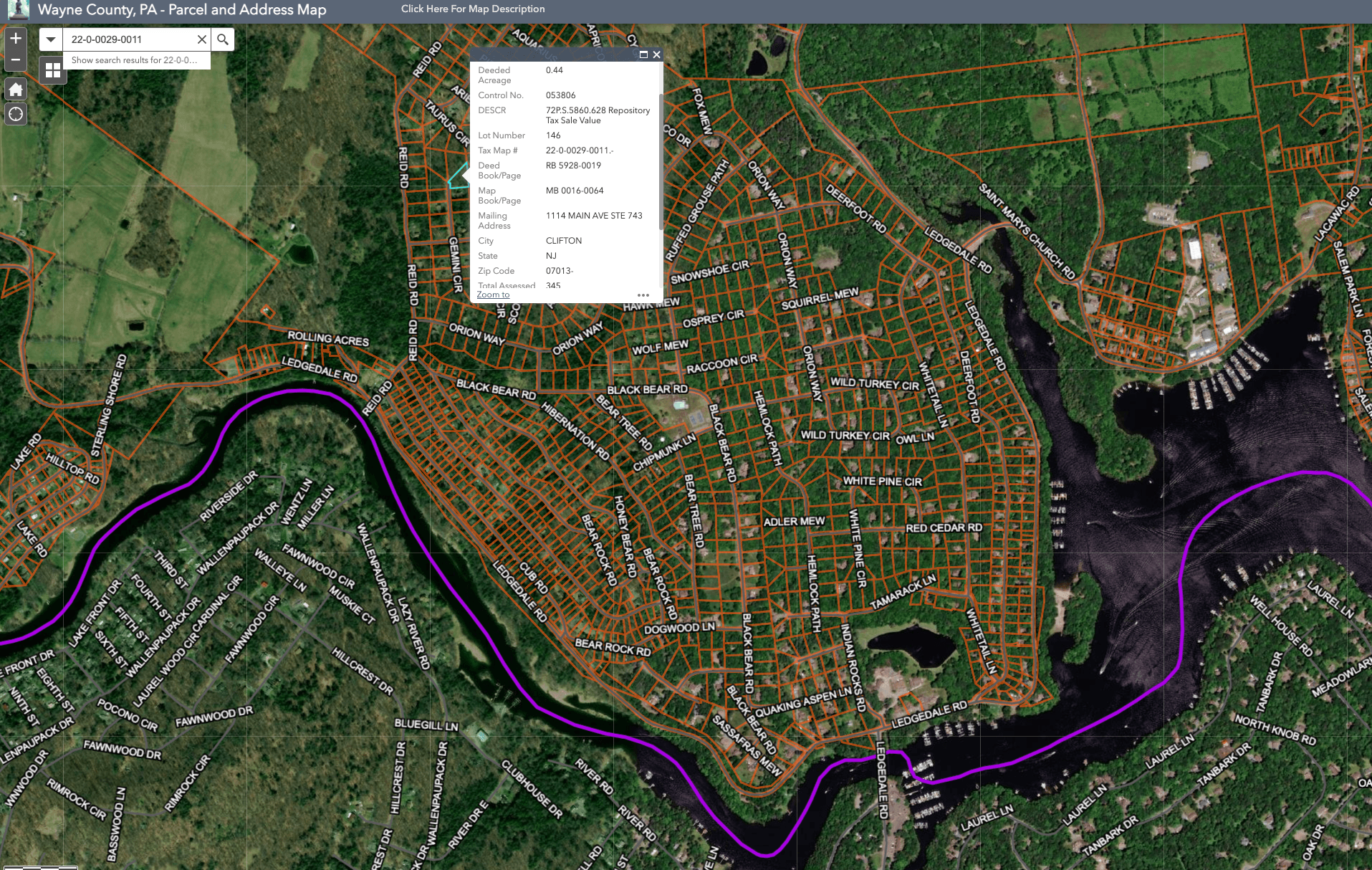Click the SAINT MARYS CHURCH RD label

pos(1027,231)
